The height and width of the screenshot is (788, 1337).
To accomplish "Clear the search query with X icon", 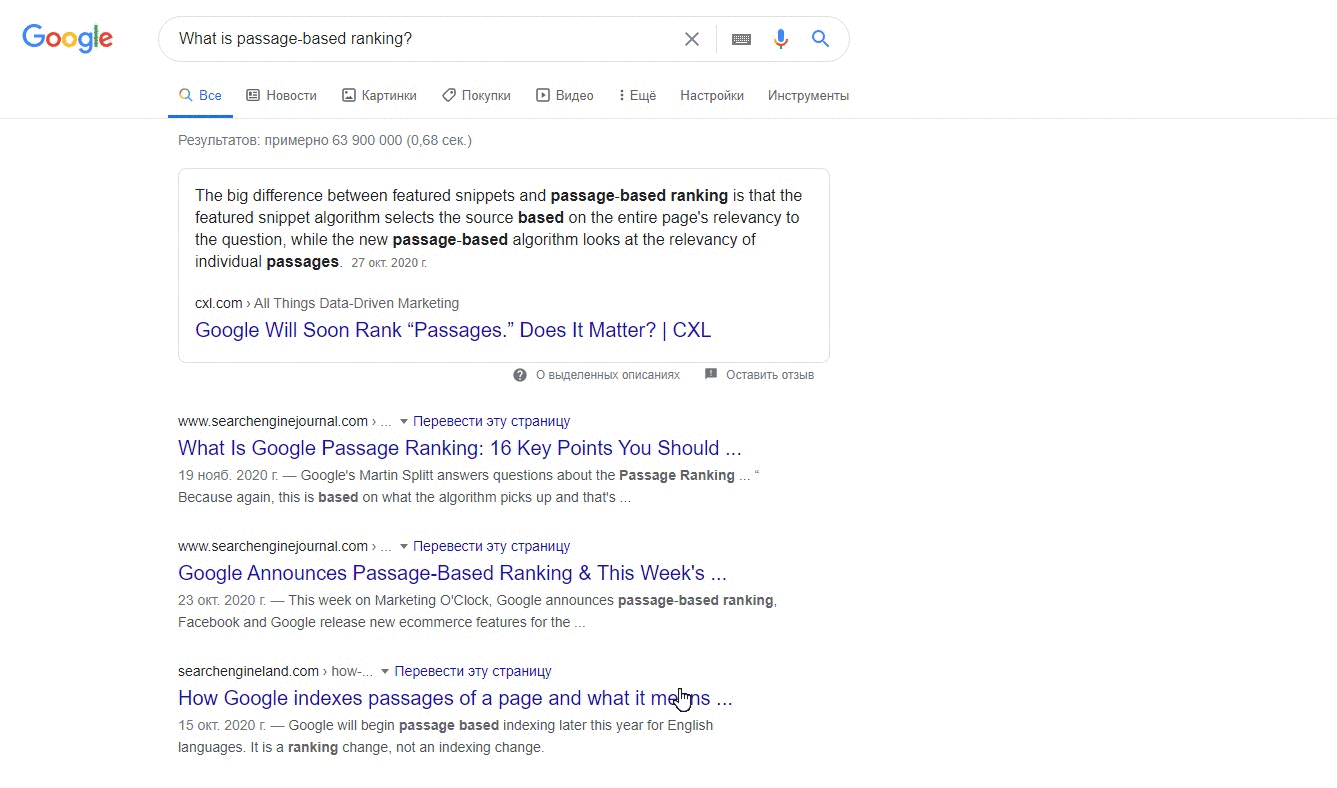I will [692, 39].
